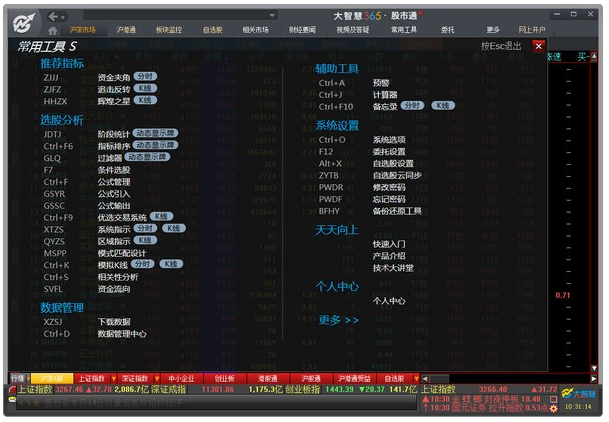Open 公式管理 tool
609x422 pixels.
(114, 182)
